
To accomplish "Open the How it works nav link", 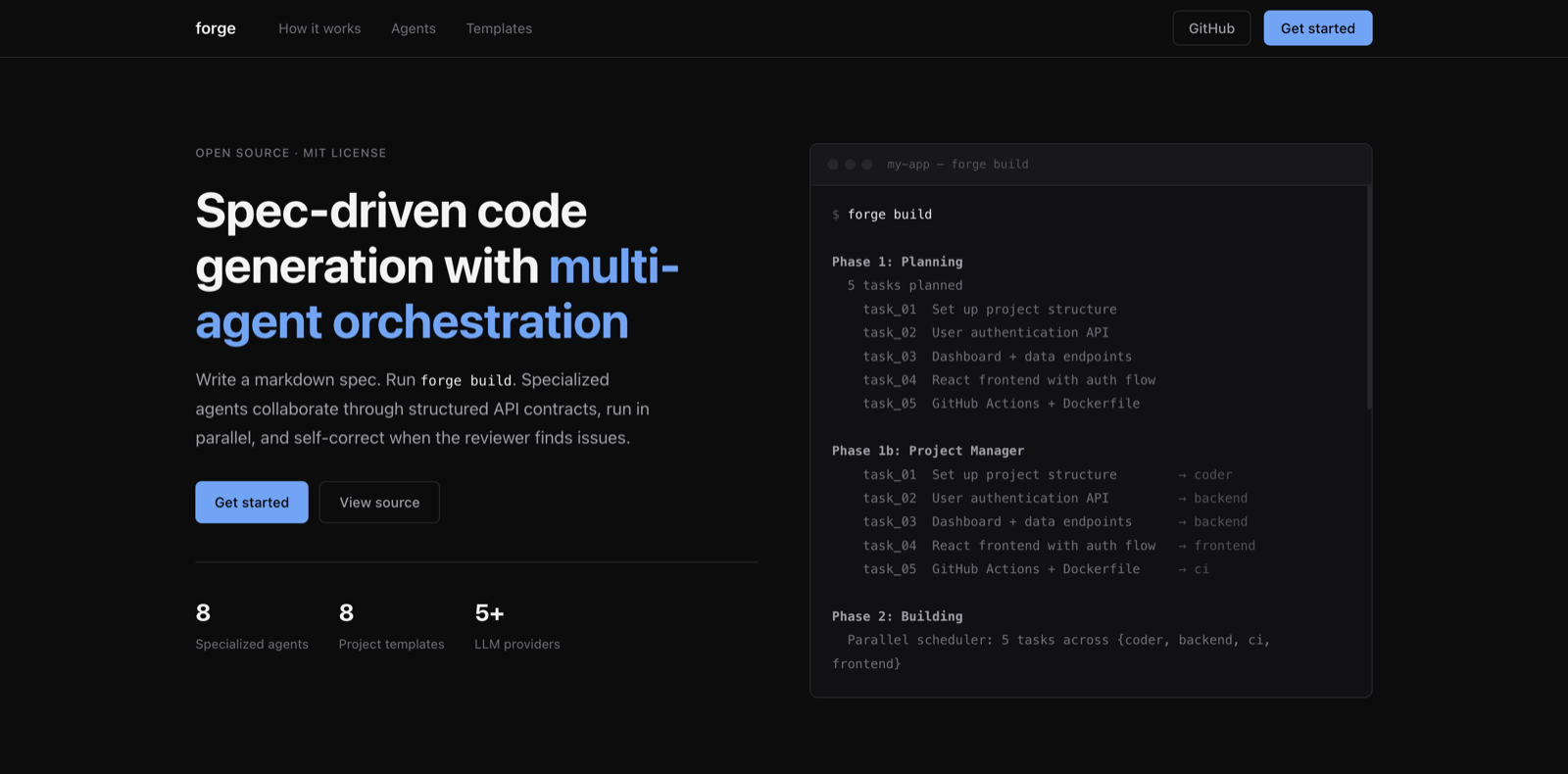I will pyautogui.click(x=319, y=28).
